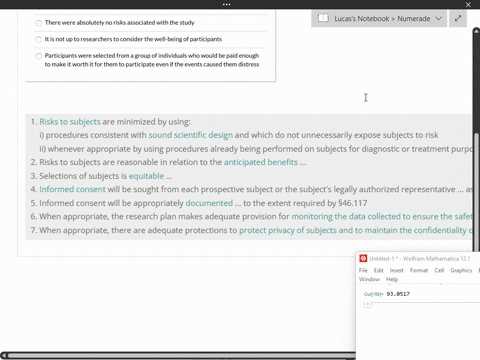Click the Wolfram Mathematica app icon
Image resolution: width=480 pixels, height=360 pixels.
click(x=363, y=258)
